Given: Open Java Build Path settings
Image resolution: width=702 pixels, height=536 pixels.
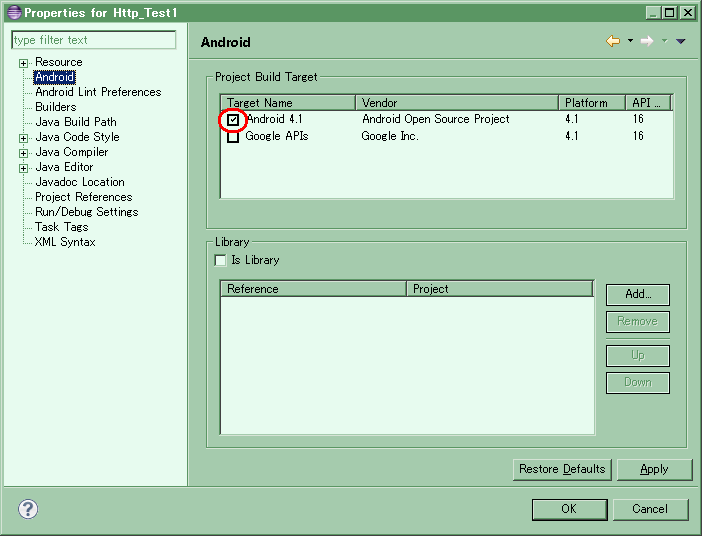Looking at the screenshot, I should (x=76, y=122).
